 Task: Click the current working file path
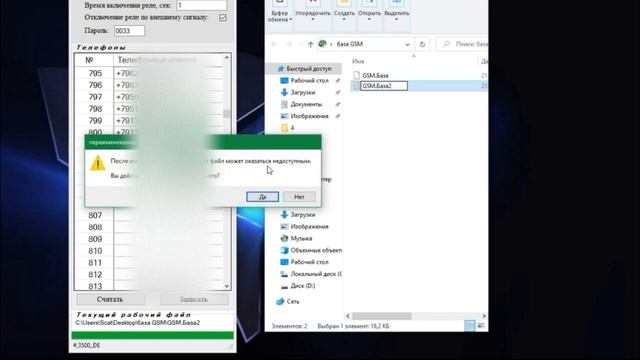click(x=138, y=322)
